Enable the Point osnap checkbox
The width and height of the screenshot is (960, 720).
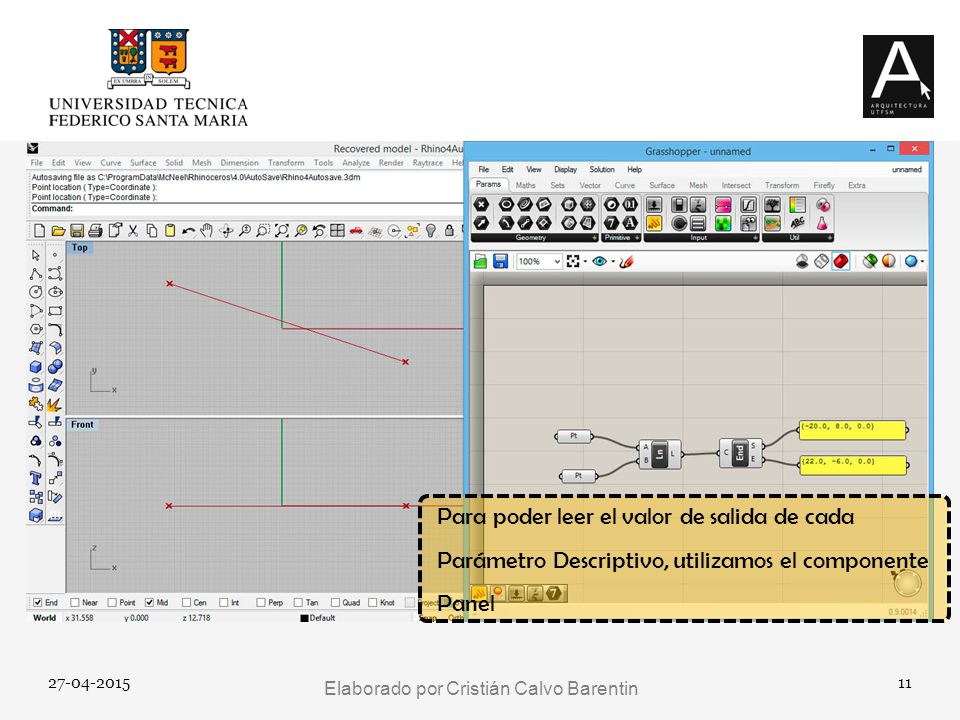point(112,602)
